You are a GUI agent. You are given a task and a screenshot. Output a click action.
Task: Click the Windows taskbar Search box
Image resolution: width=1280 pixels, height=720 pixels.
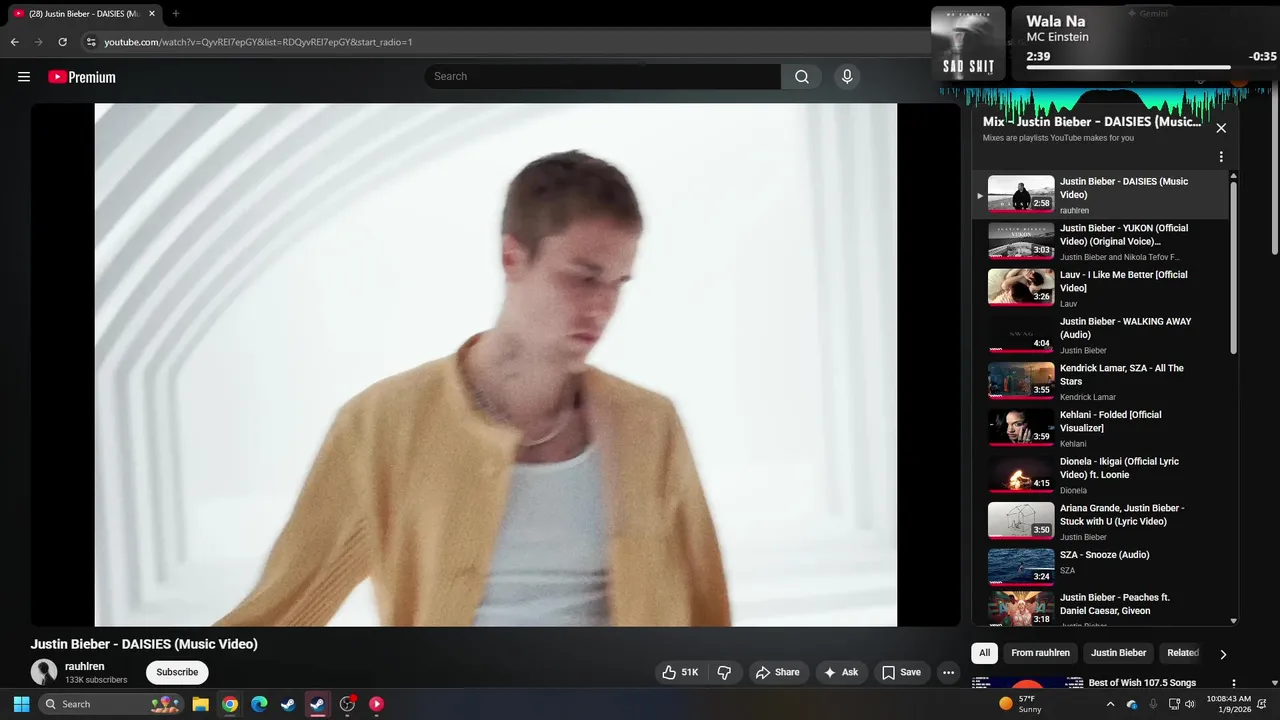point(111,704)
